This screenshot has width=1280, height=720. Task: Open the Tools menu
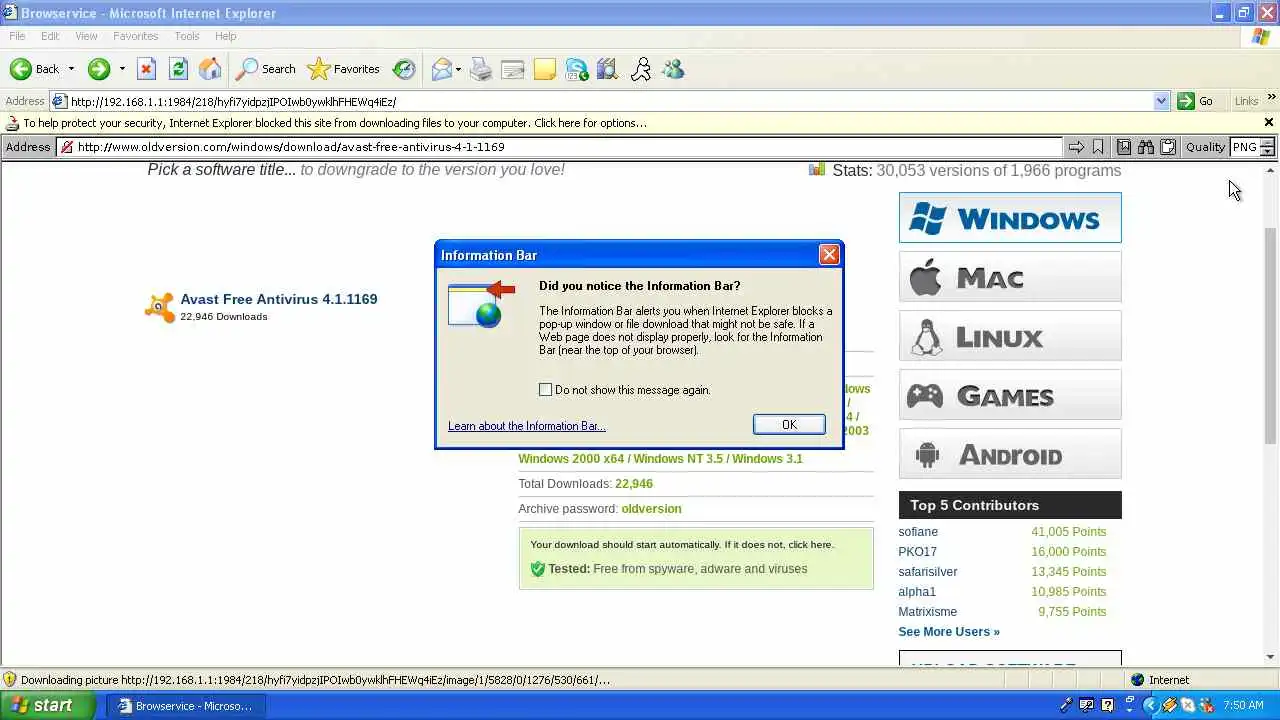[x=187, y=36]
